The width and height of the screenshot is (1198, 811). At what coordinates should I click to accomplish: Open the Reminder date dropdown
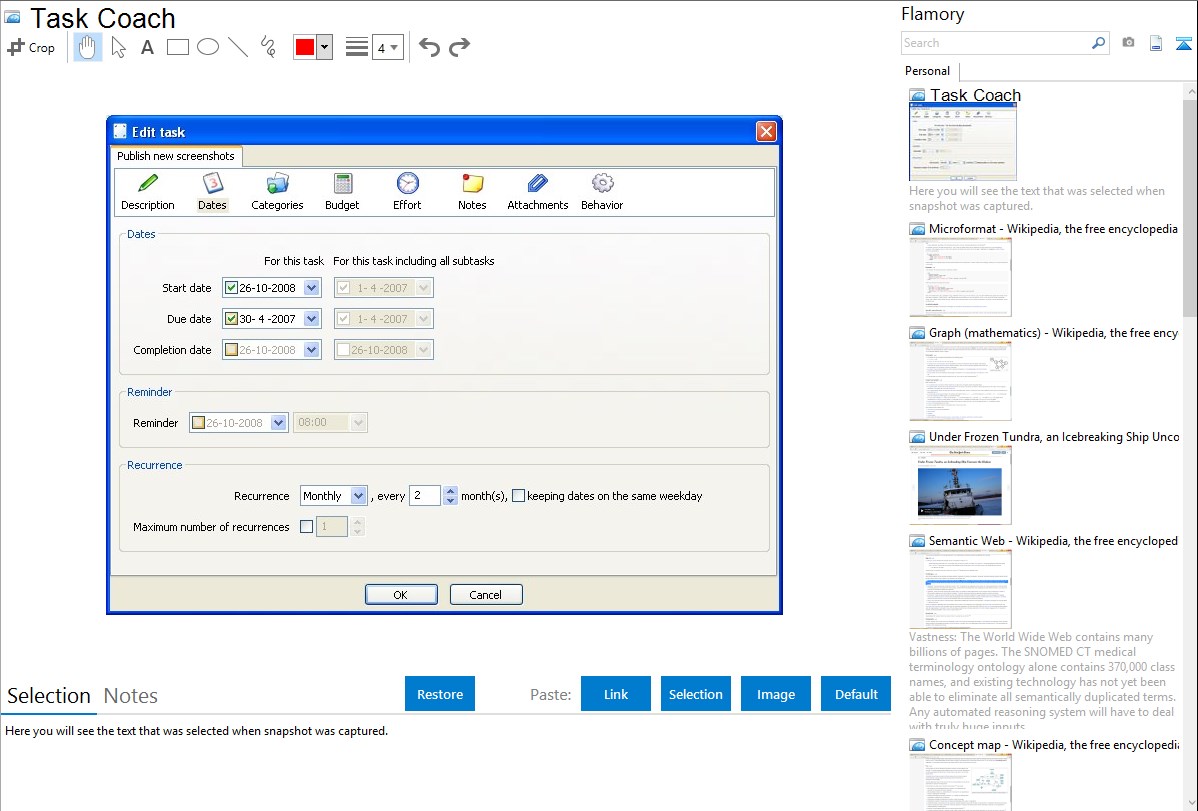pos(279,423)
